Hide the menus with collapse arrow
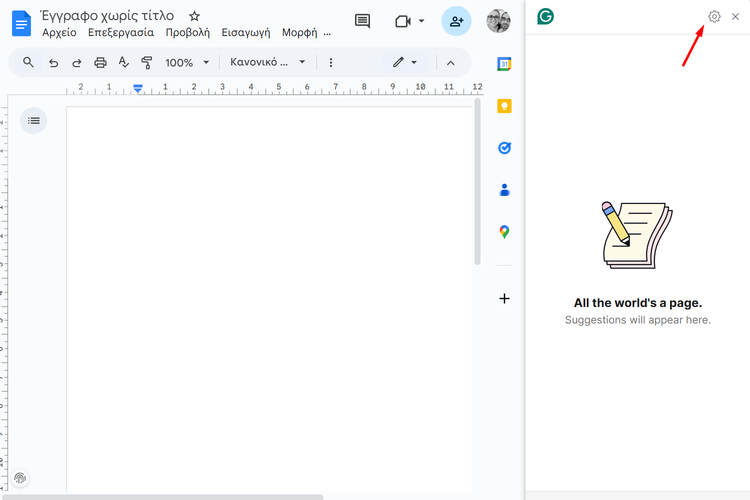The width and height of the screenshot is (750, 500). click(450, 62)
